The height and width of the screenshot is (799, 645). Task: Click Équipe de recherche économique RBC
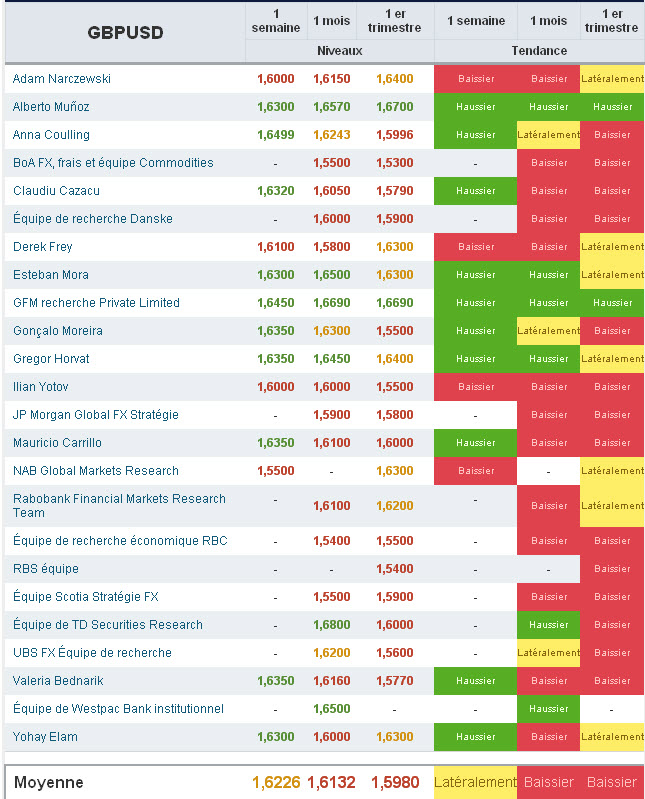point(120,541)
